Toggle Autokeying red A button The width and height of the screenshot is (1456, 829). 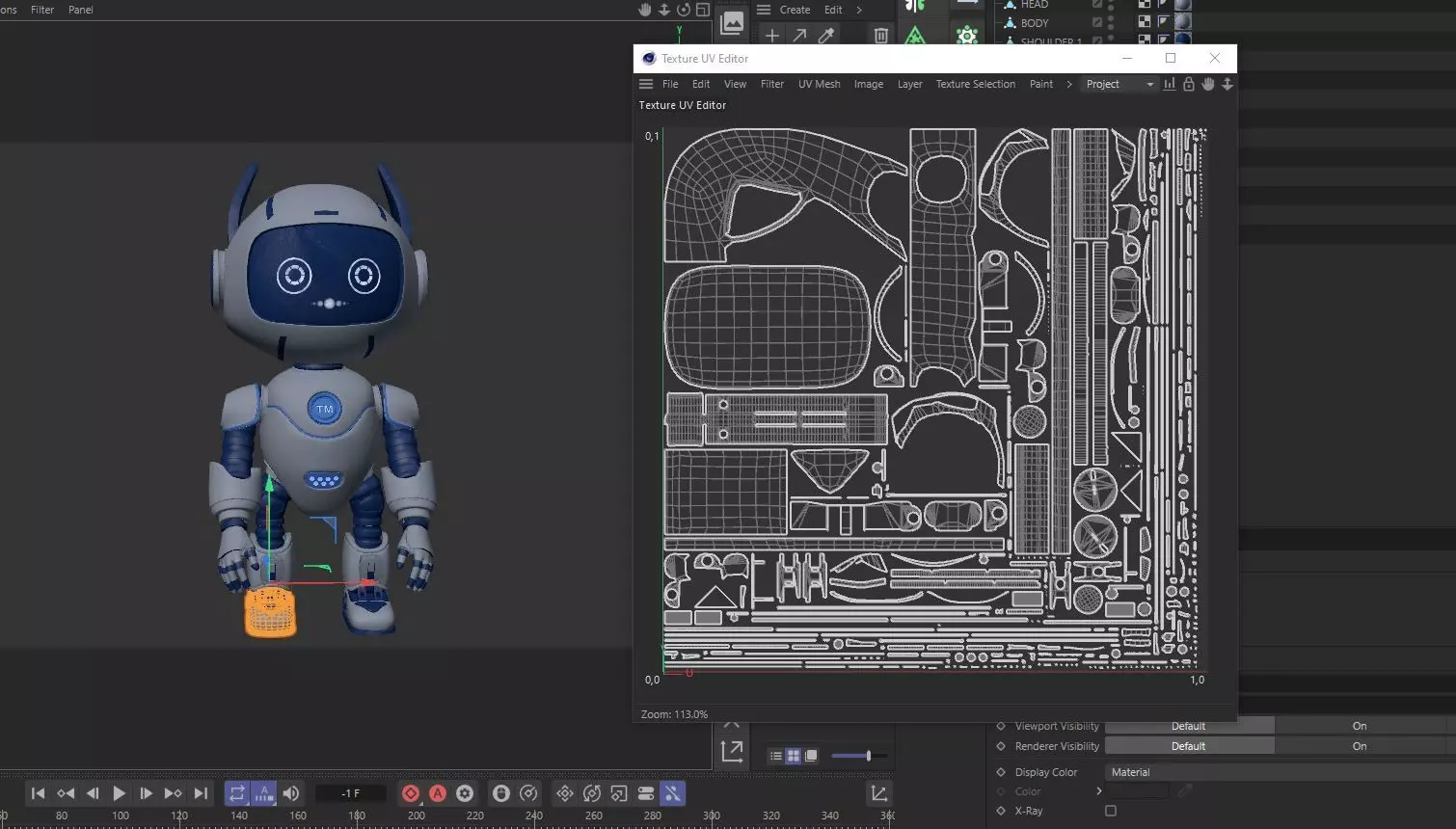(x=438, y=793)
